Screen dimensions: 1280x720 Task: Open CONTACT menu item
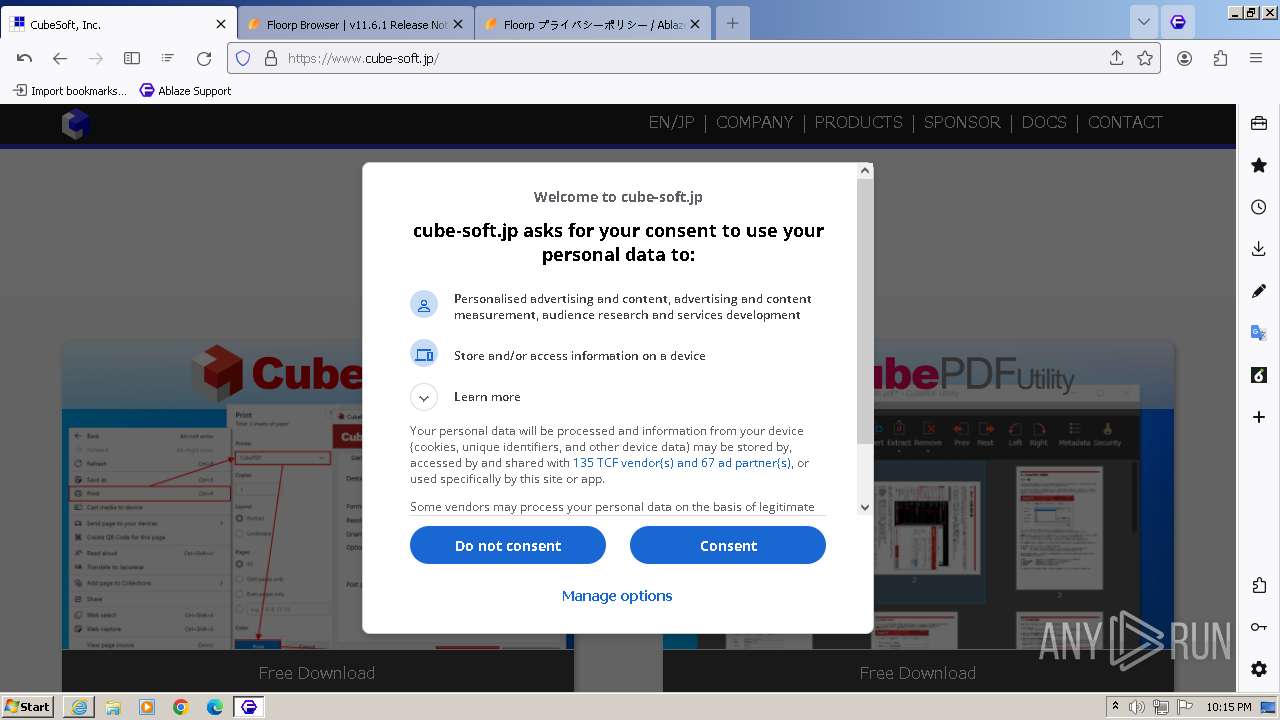[x=1125, y=122]
